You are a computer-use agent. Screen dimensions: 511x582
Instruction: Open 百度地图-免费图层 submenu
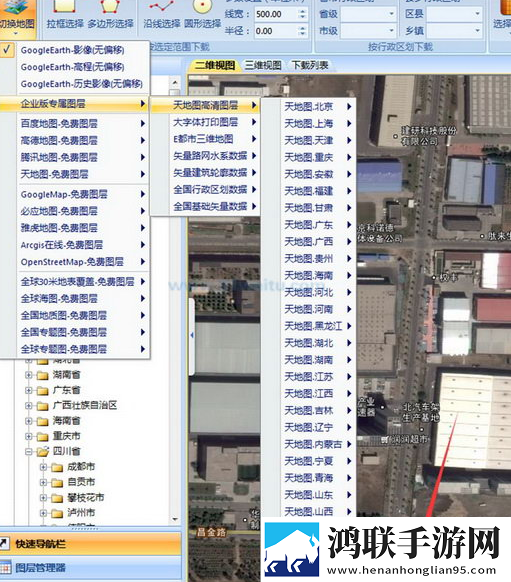pyautogui.click(x=74, y=124)
